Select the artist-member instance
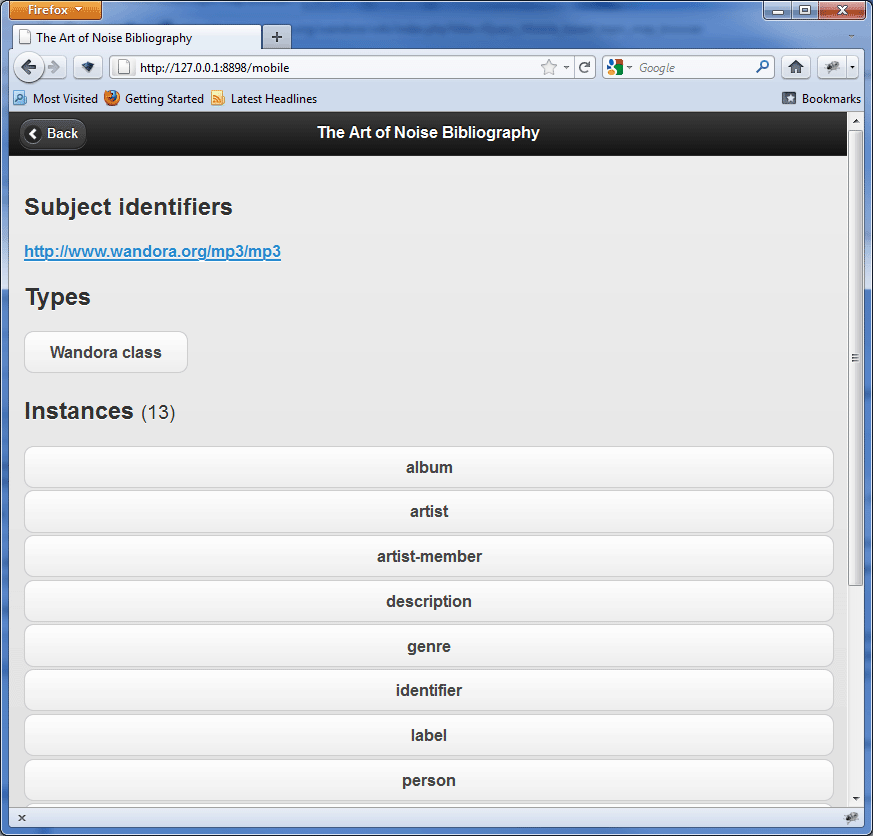 pos(428,556)
